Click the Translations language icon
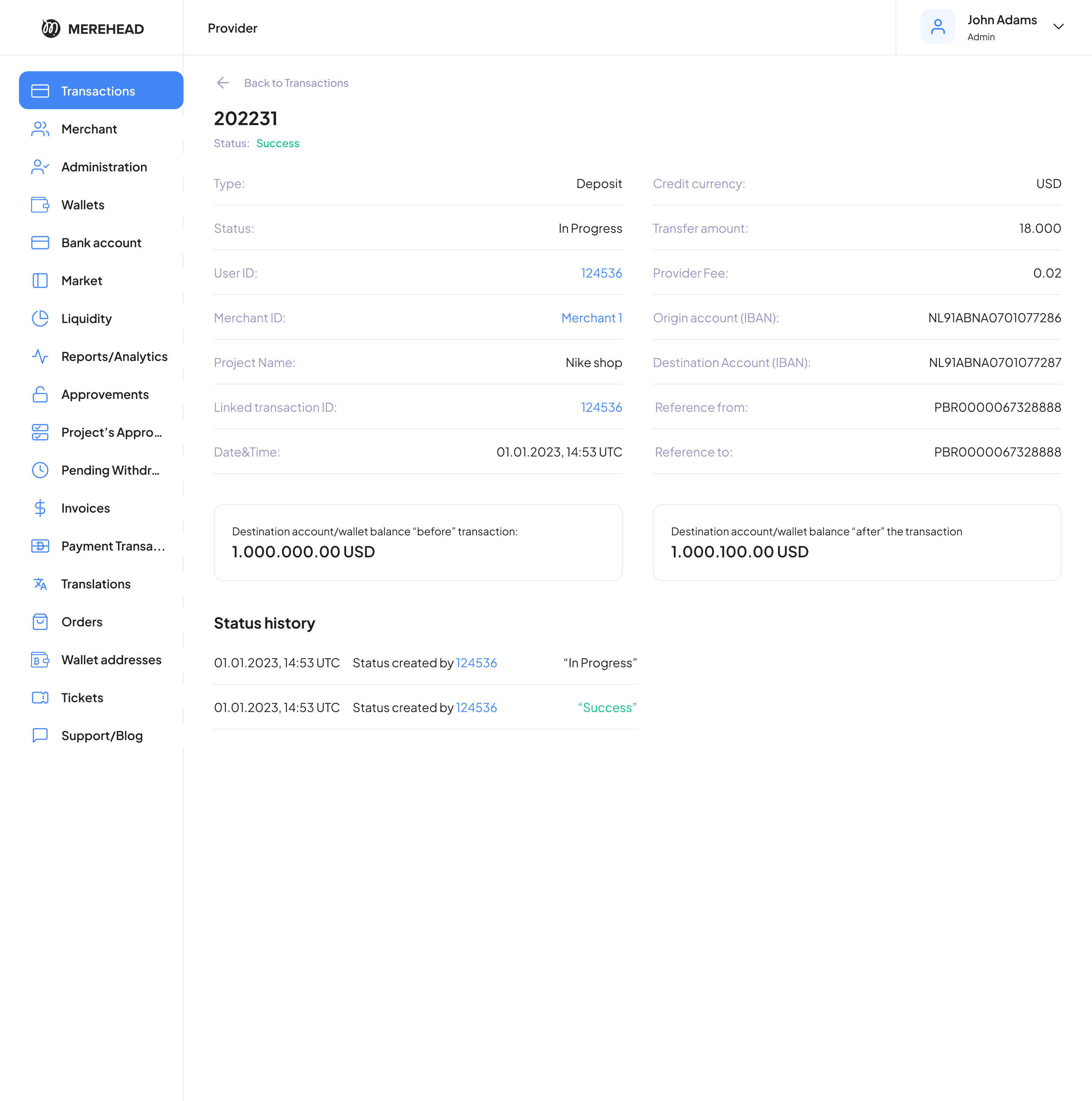This screenshot has height=1101, width=1092. pyautogui.click(x=40, y=584)
